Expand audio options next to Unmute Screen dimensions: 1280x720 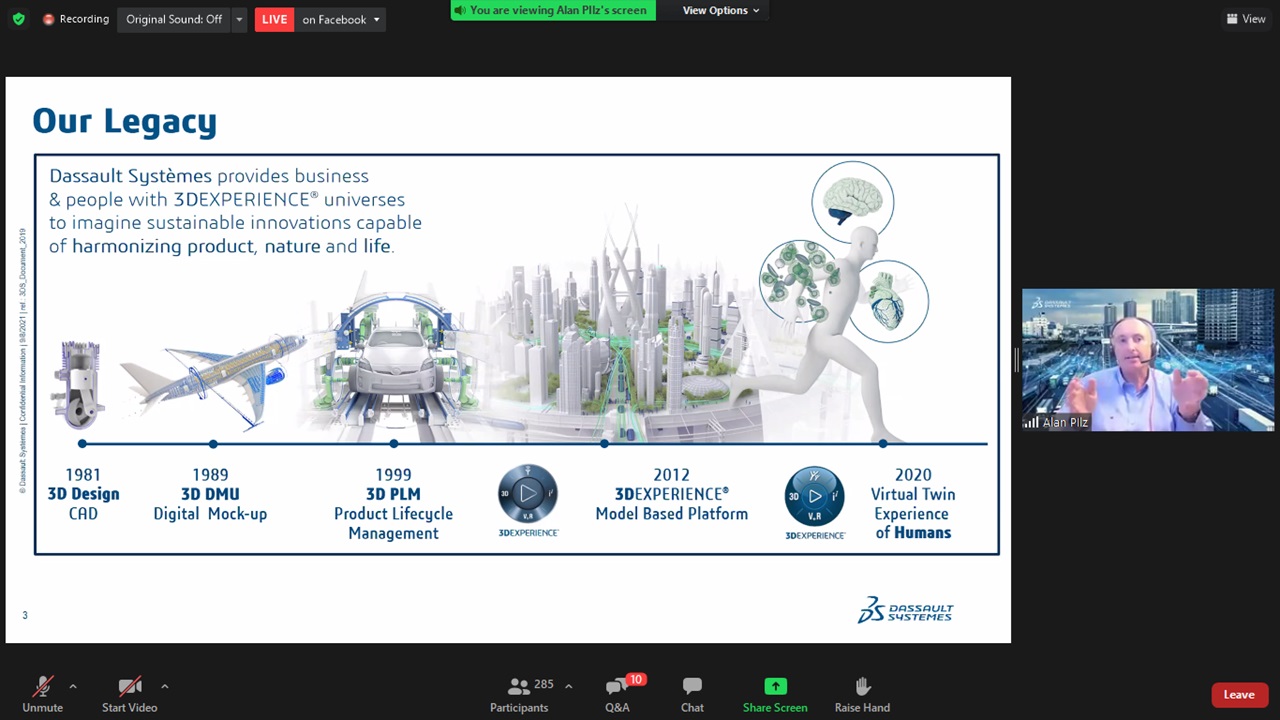pyautogui.click(x=73, y=686)
